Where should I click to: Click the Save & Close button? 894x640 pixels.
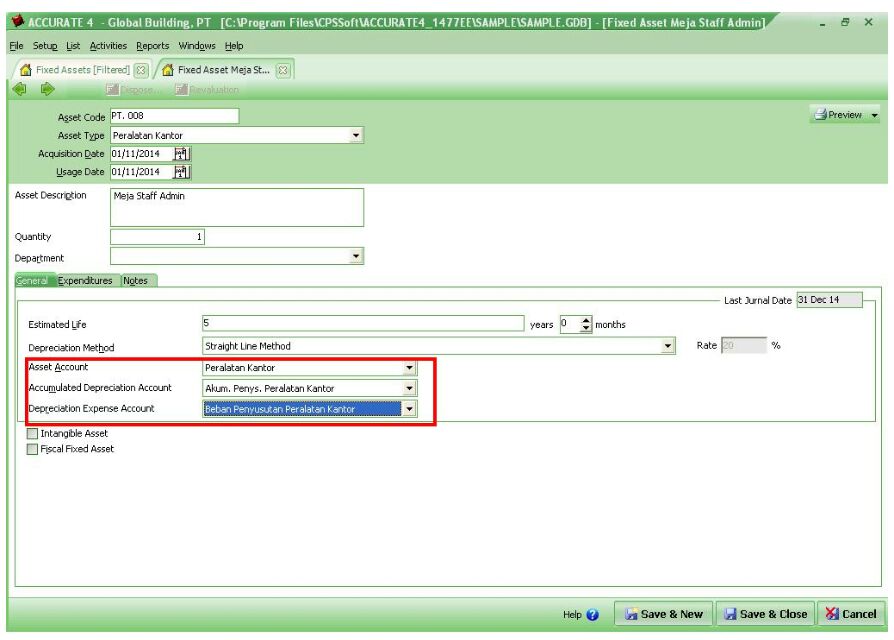[x=763, y=613]
